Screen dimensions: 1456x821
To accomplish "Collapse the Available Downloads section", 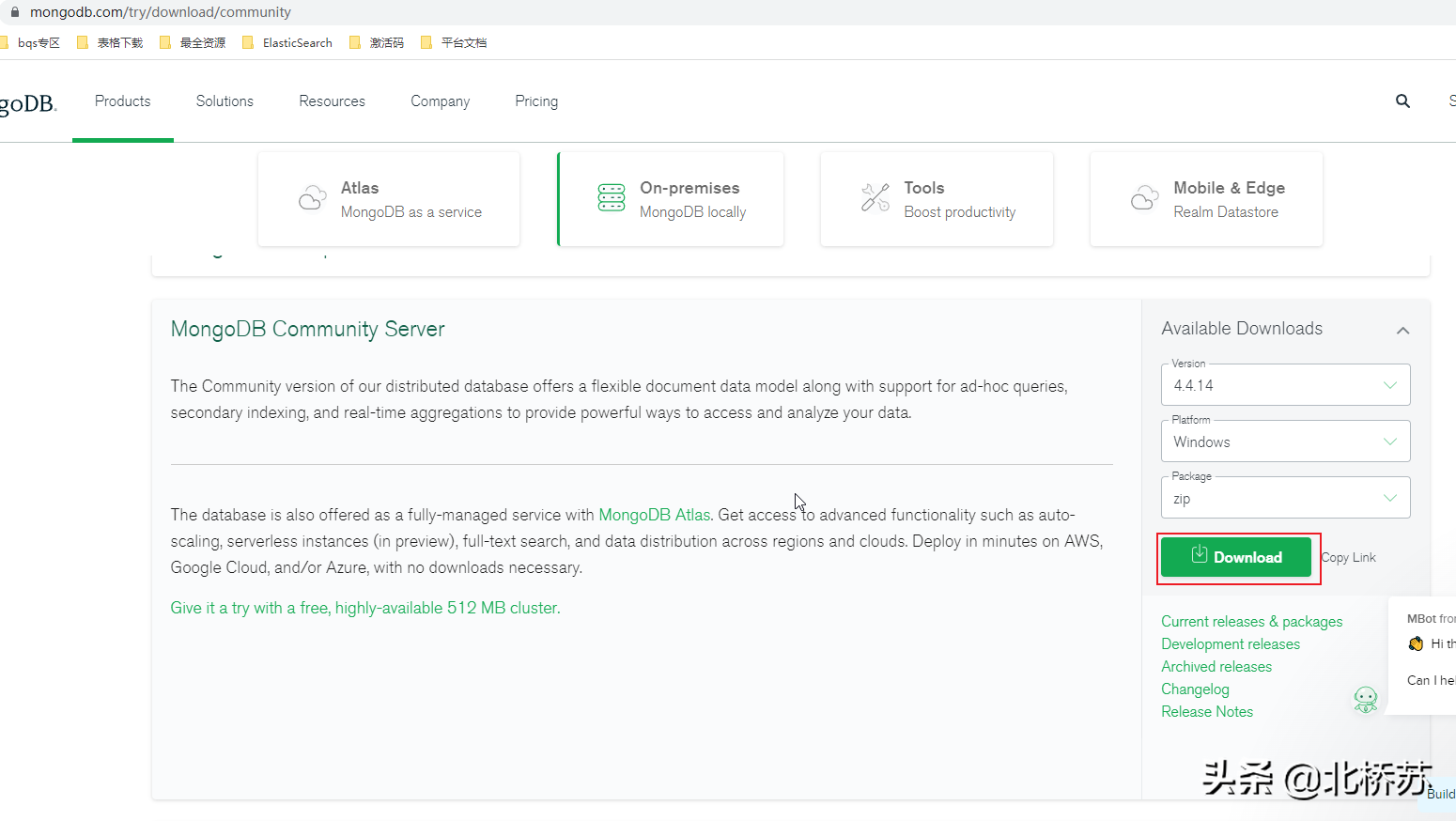I will (1402, 330).
